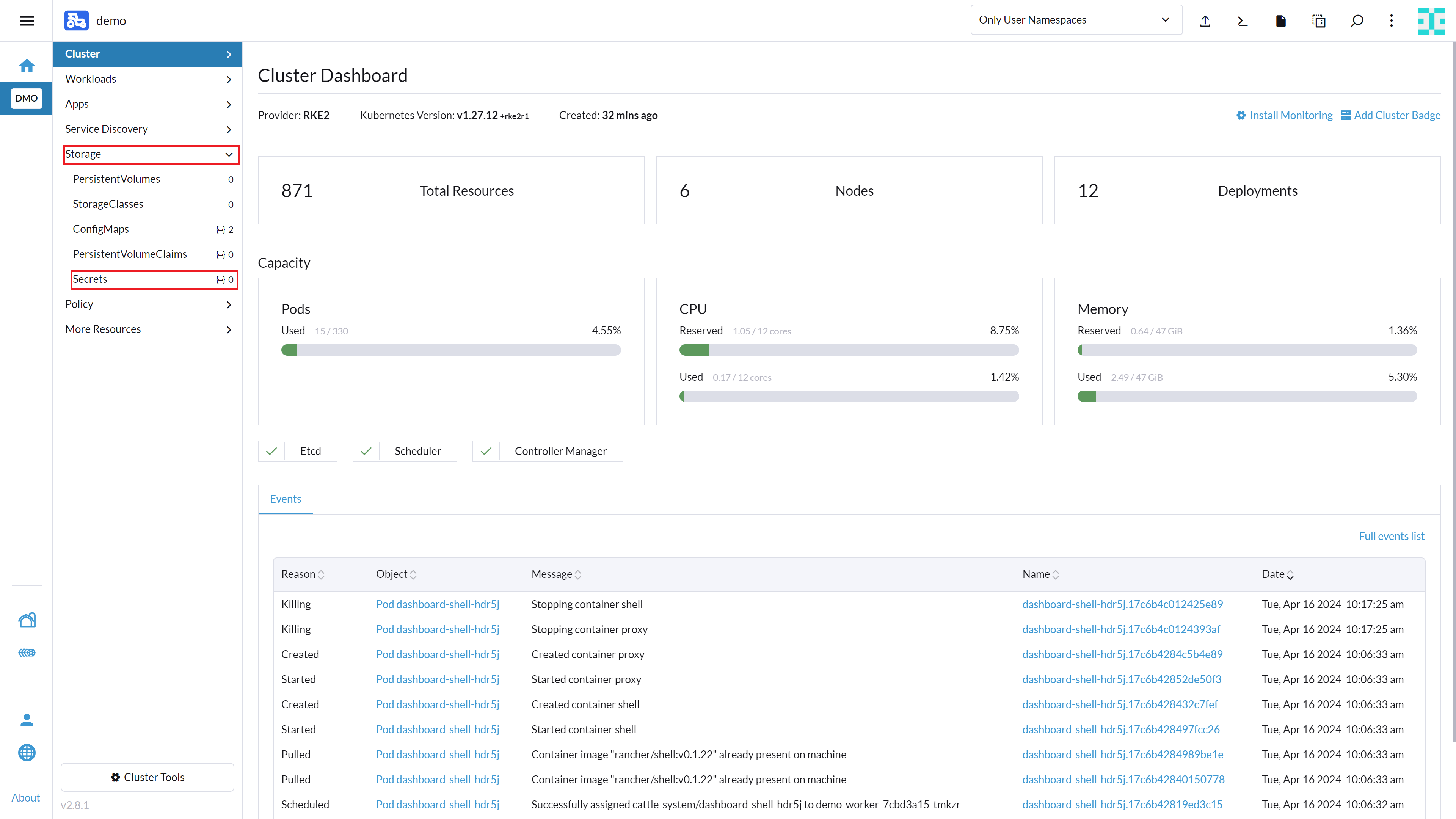This screenshot has width=1456, height=819.
Task: Click the Import YAML upload icon
Action: tap(1205, 21)
